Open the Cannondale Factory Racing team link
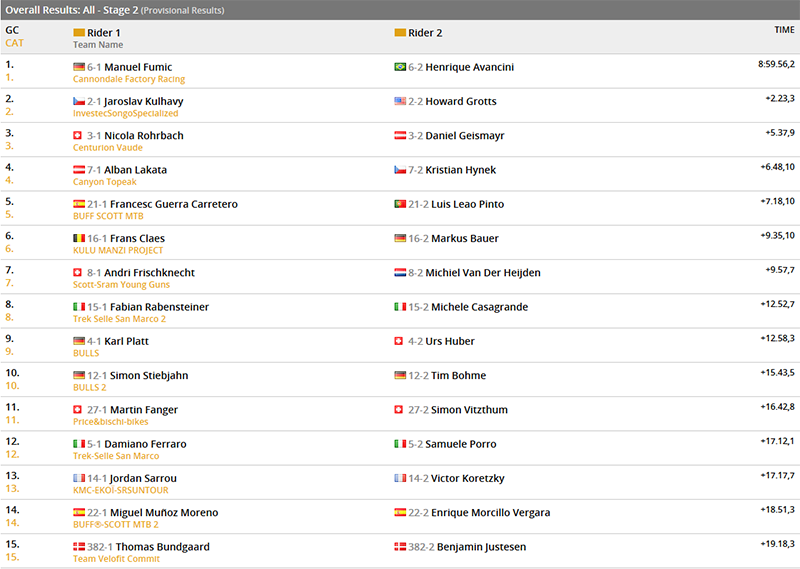This screenshot has width=800, height=569. click(x=129, y=79)
